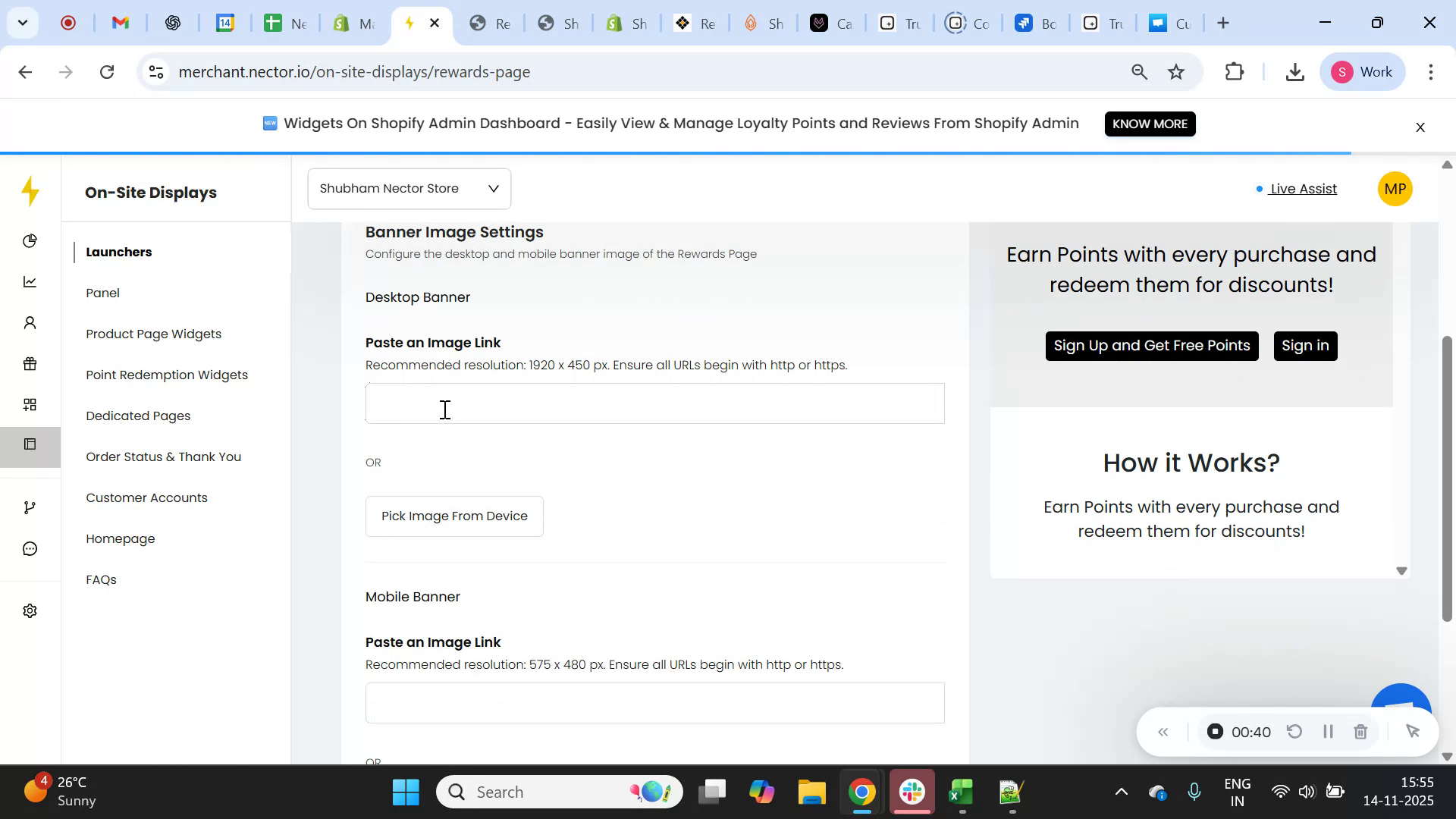
Task: Click the user/customers icon in left sidebar
Action: 30,322
